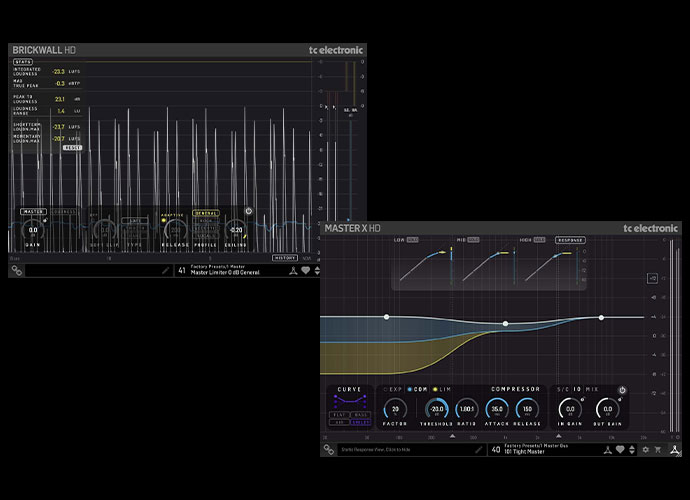This screenshot has width=690, height=500.
Task: Switch to the IO tab in Master X HD
Action: click(577, 390)
